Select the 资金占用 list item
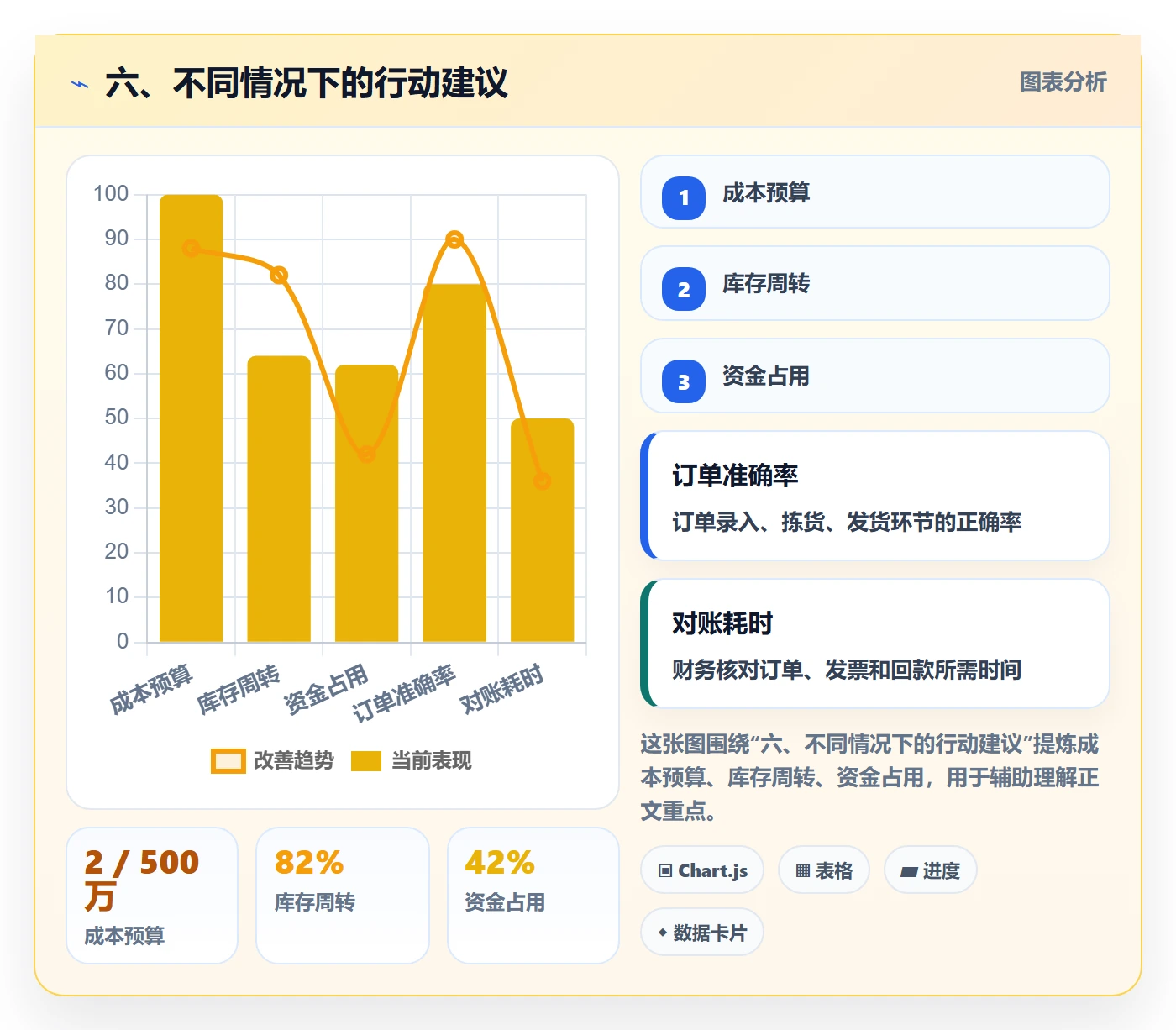 tap(875, 376)
